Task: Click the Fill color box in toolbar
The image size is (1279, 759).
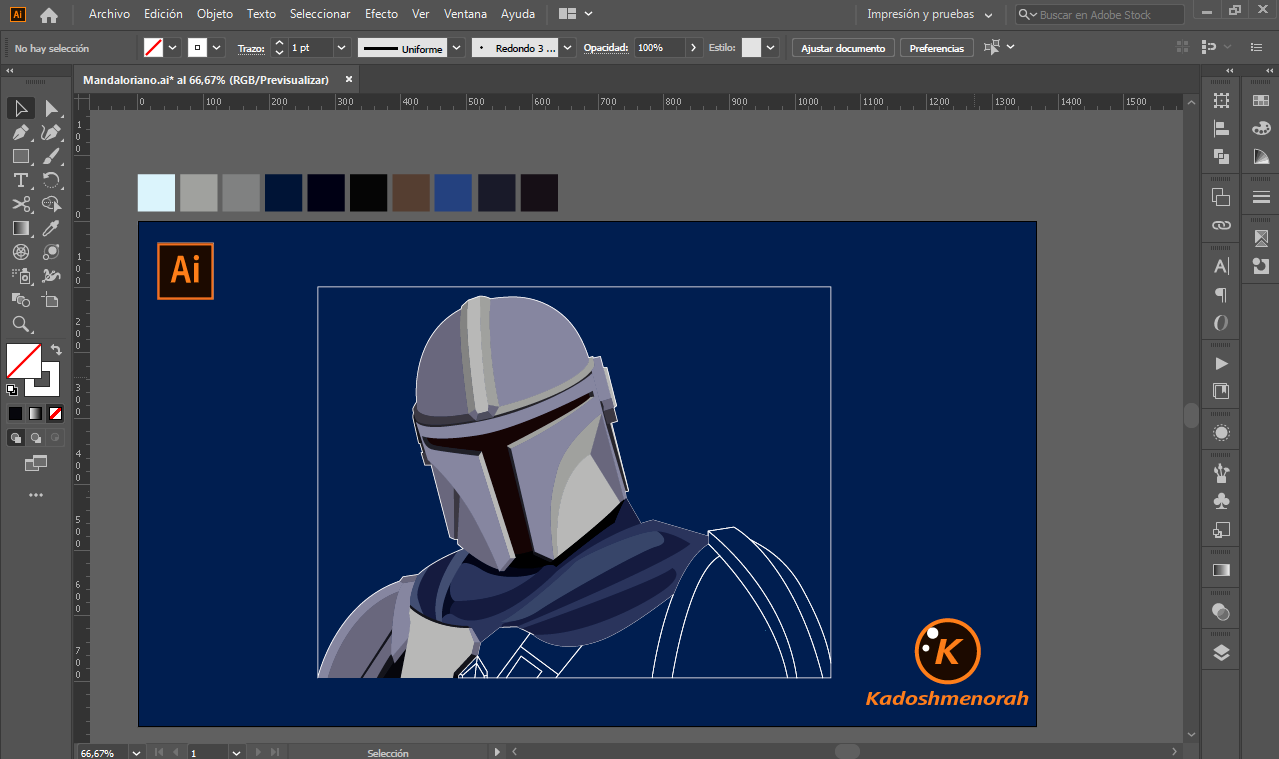Action: [24, 361]
